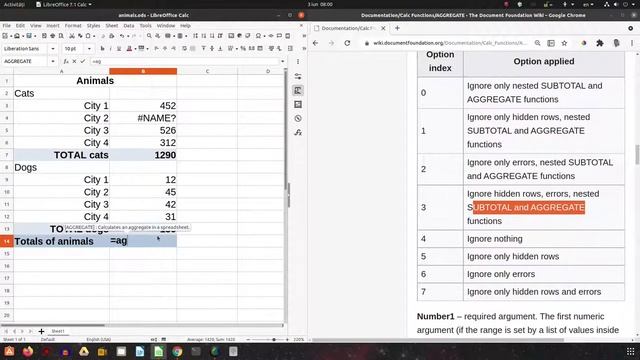Click Align Top icon in Calc
This screenshot has height=360, width=640.
pyautogui.click(x=203, y=49)
